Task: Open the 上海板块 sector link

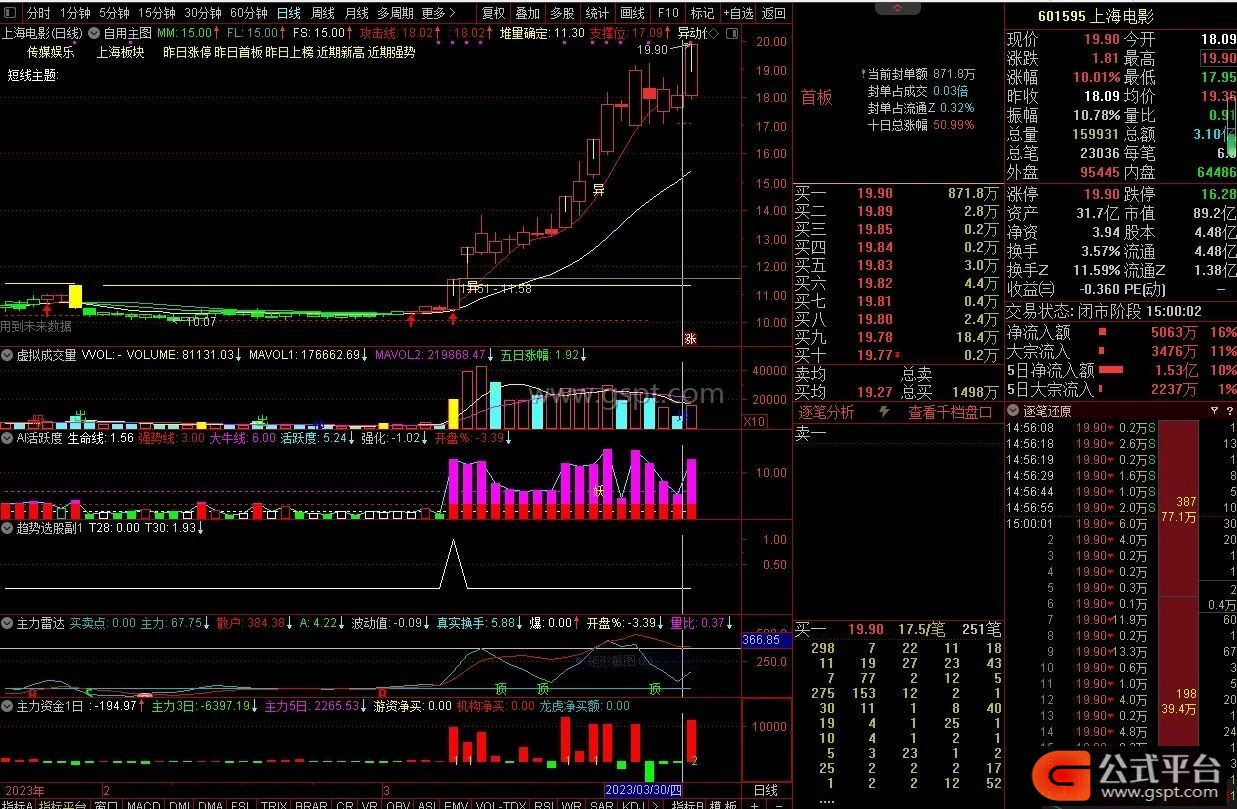Action: [120, 52]
